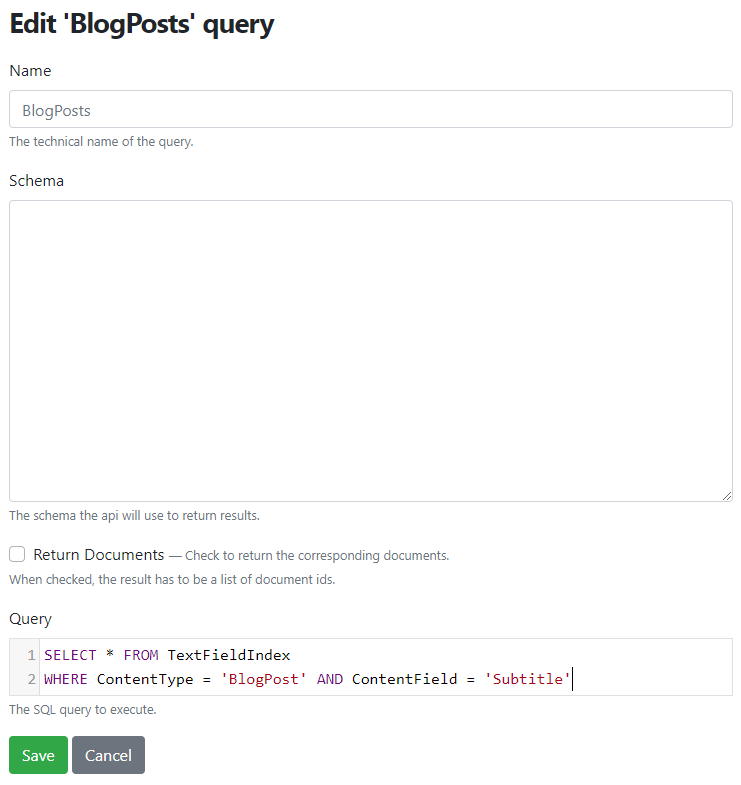Cancel editing the BlogPosts query
Viewport: 741px width, 785px height.
click(x=108, y=754)
